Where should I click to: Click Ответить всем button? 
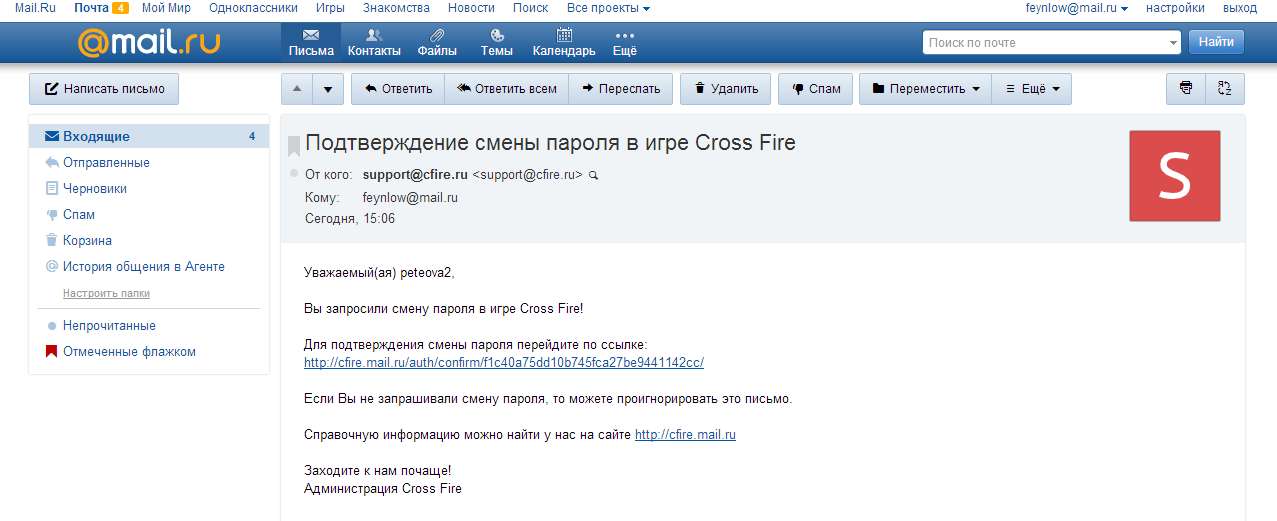pos(506,89)
